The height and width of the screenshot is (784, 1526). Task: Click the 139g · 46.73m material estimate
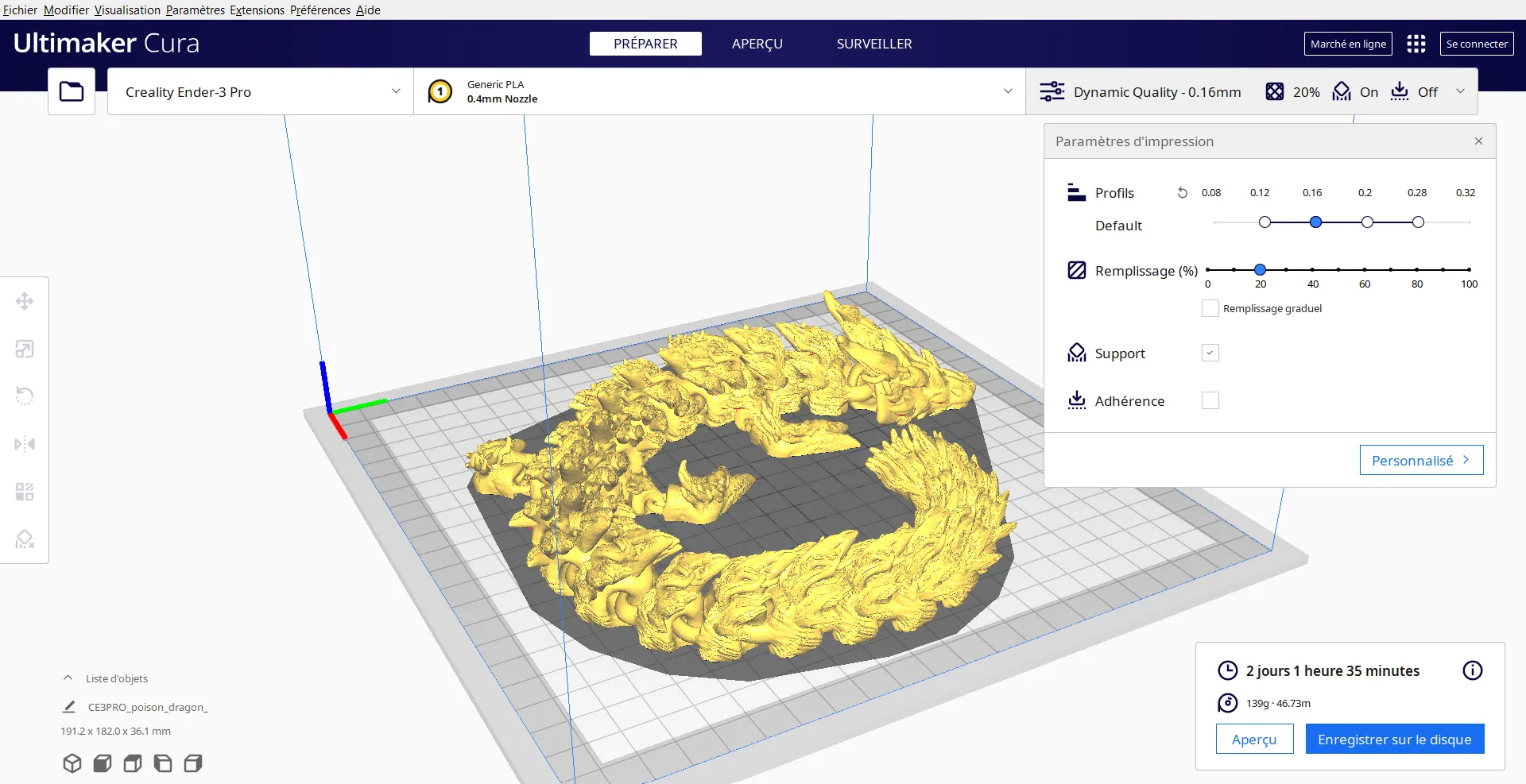point(1278,703)
